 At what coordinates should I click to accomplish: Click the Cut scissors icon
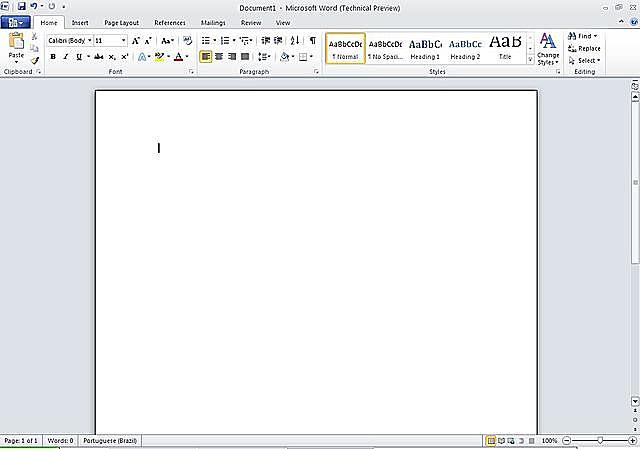(x=35, y=37)
